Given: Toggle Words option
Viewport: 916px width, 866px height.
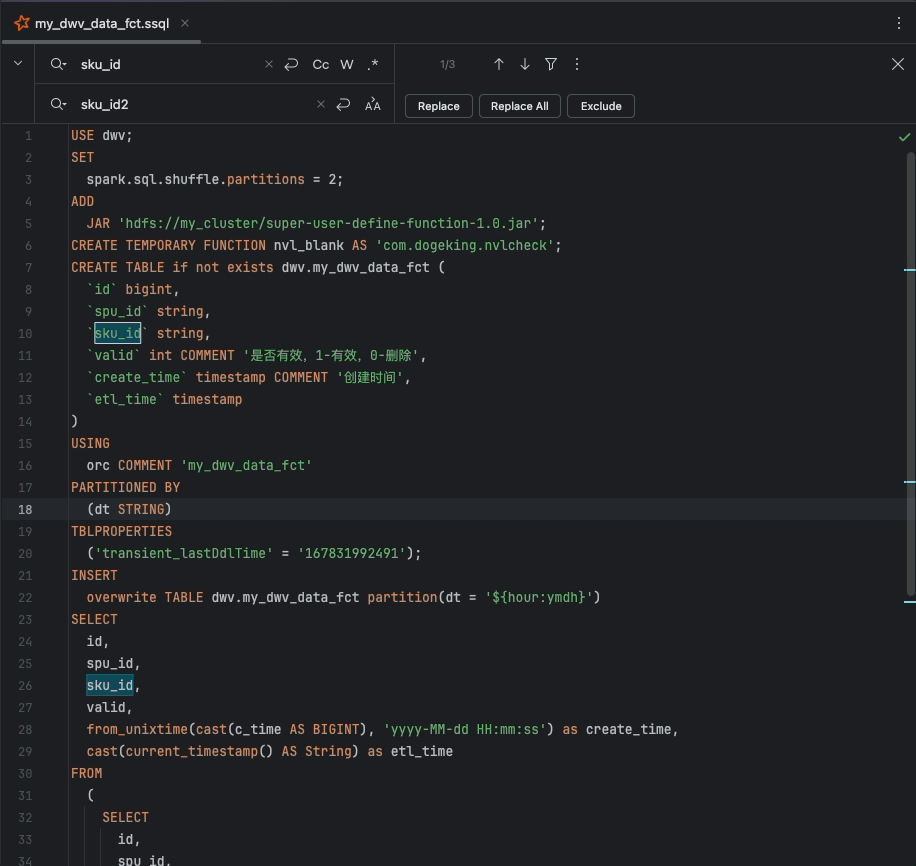Looking at the screenshot, I should click(x=347, y=64).
